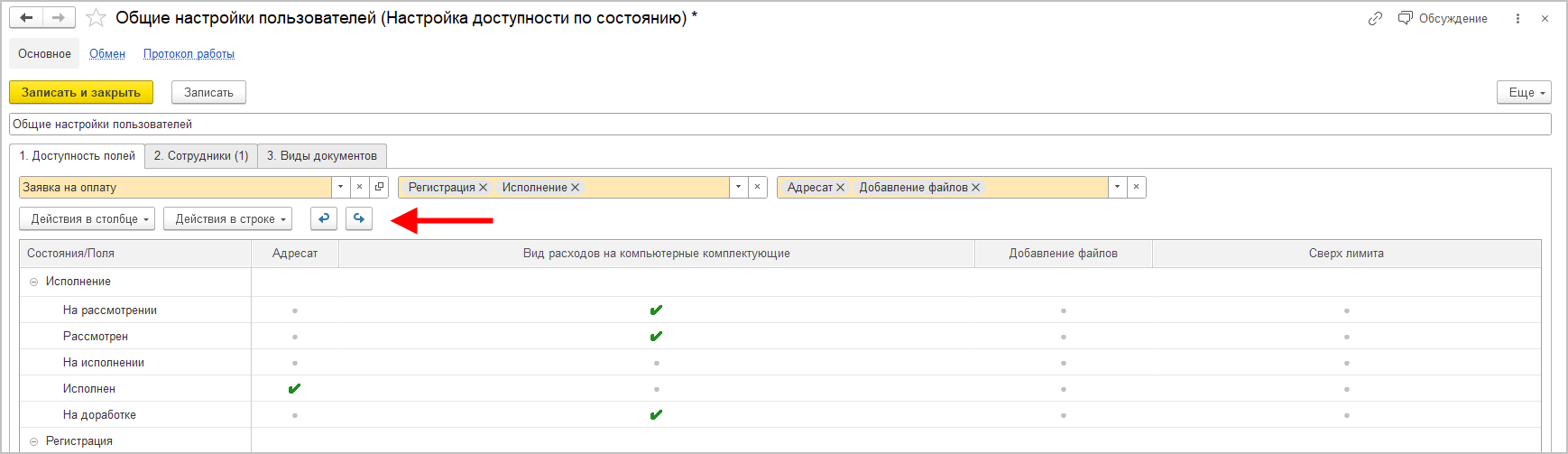Open the Обсуждение discussion panel
Image resolution: width=1568 pixels, height=454 pixels.
click(1443, 18)
